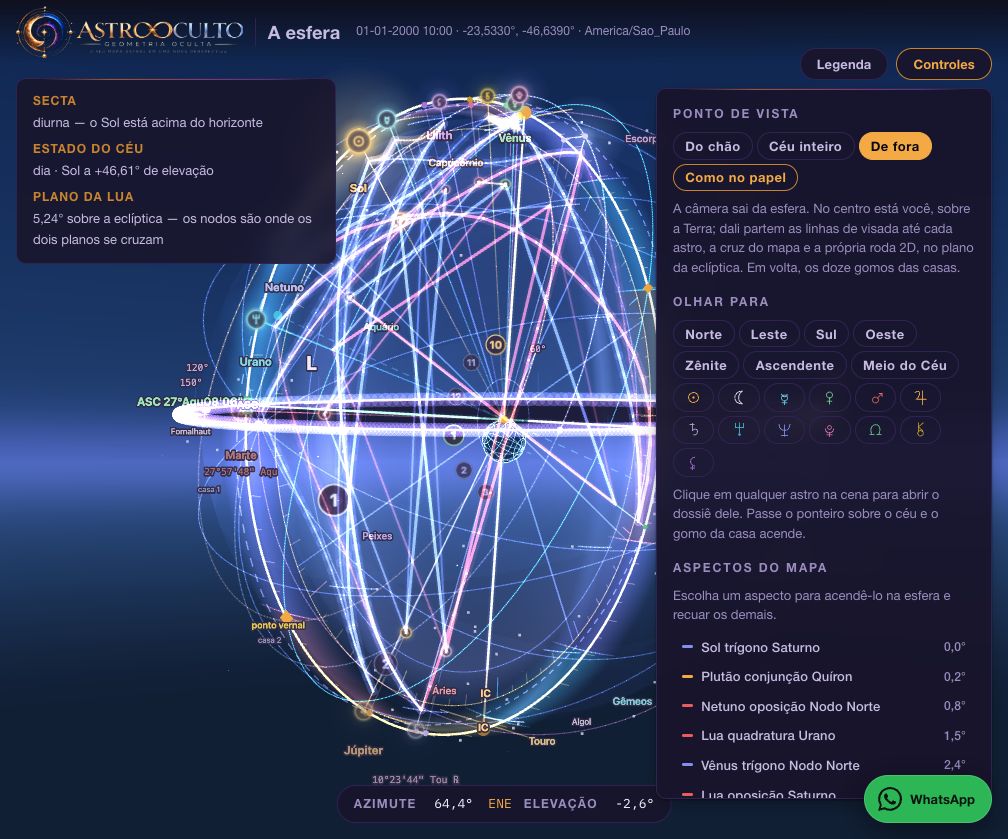
Task: Open the Sun marker dossier on the sphere
Action: [x=358, y=140]
